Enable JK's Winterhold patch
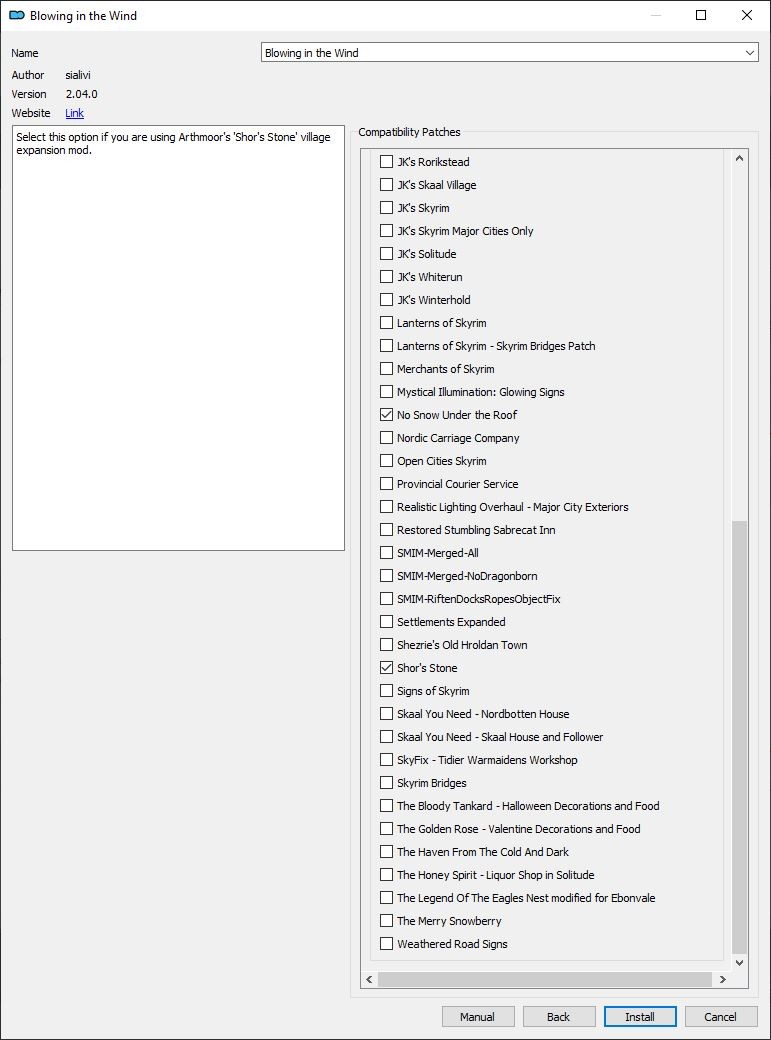This screenshot has width=771, height=1040. pyautogui.click(x=386, y=300)
